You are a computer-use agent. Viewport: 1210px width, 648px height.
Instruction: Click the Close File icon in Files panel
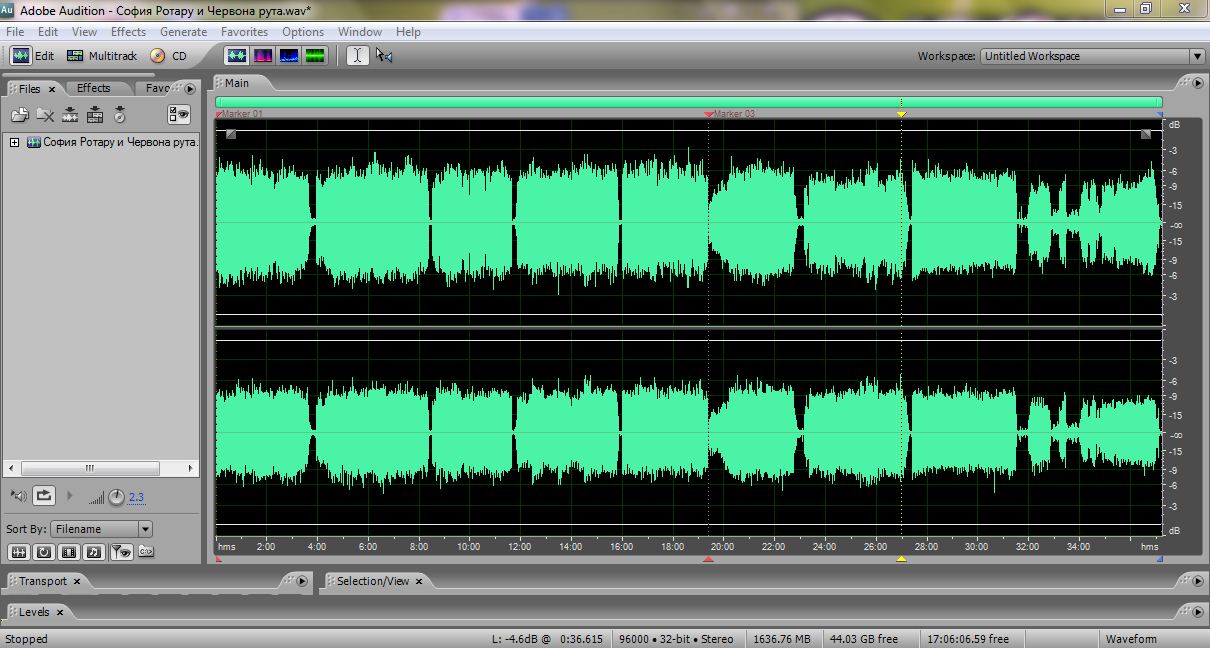pyautogui.click(x=45, y=115)
